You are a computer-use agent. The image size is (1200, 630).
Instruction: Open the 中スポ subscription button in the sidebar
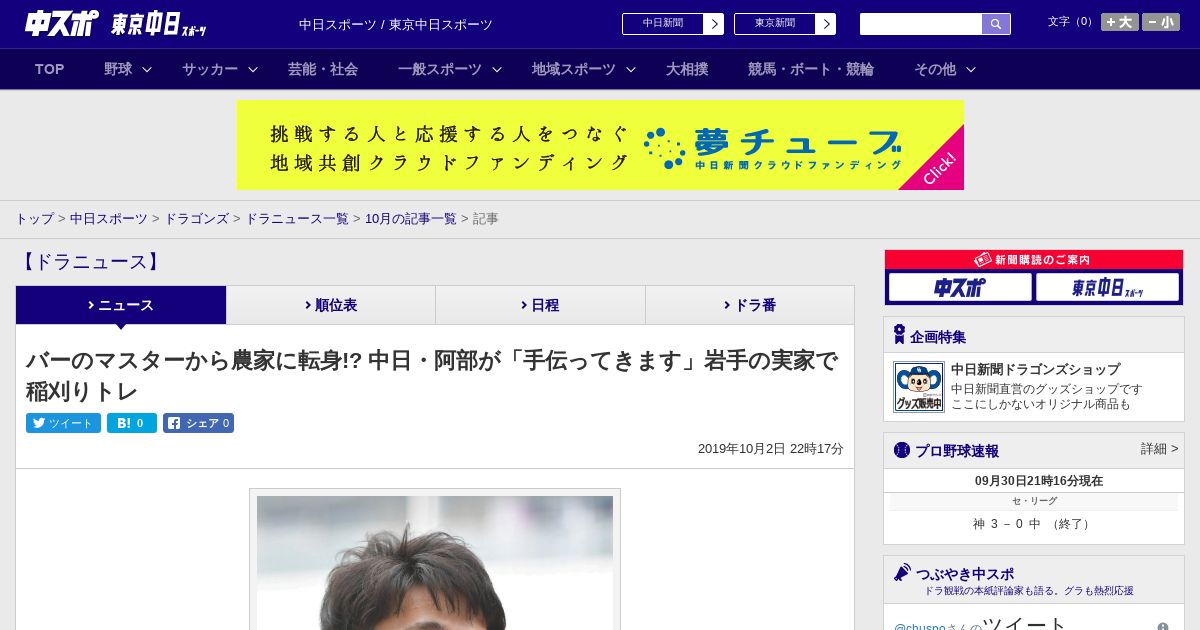[960, 287]
